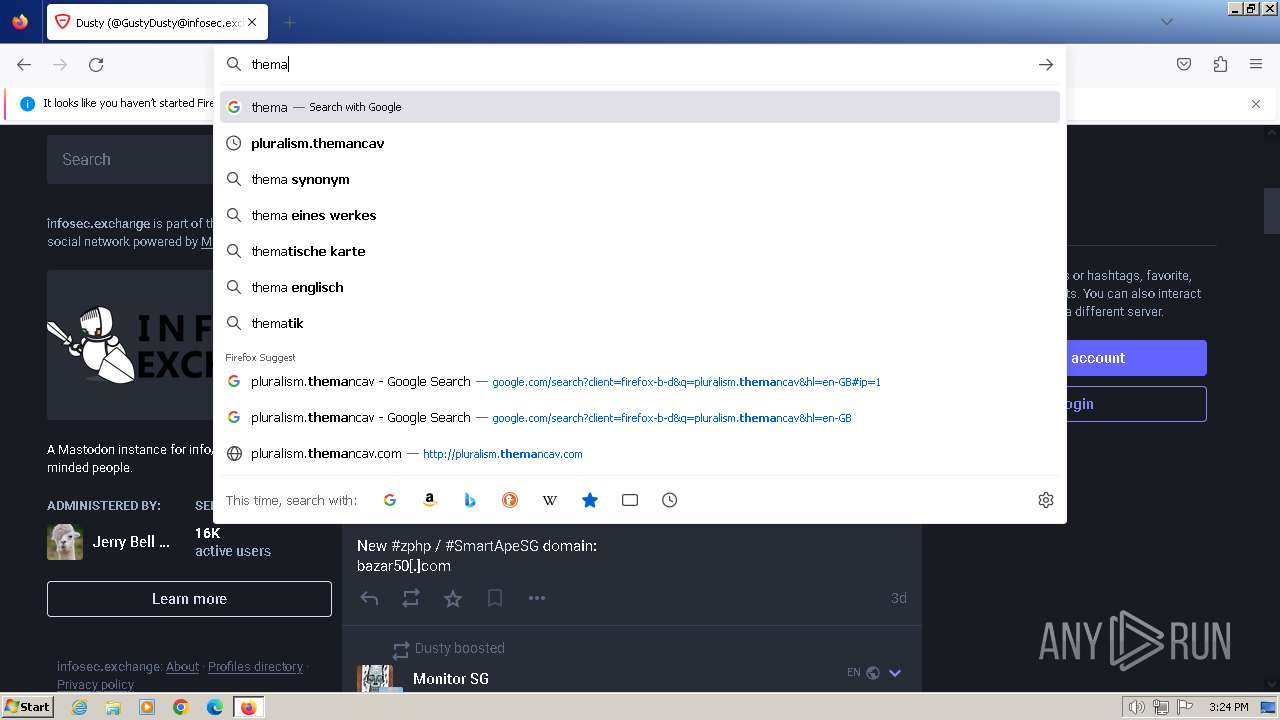Open search settings gear icon
The image size is (1280, 720).
point(1046,500)
